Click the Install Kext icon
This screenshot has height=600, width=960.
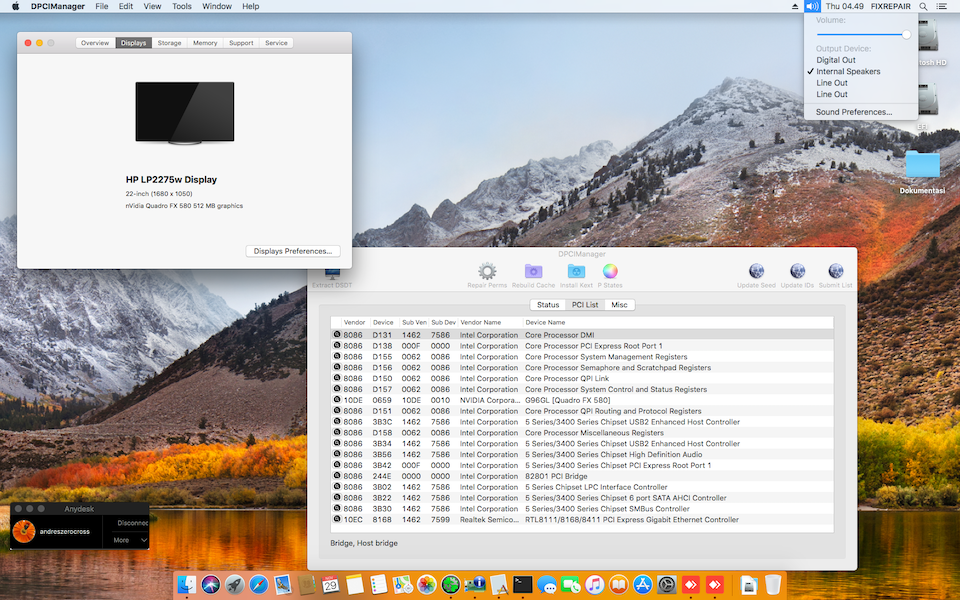[x=575, y=272]
